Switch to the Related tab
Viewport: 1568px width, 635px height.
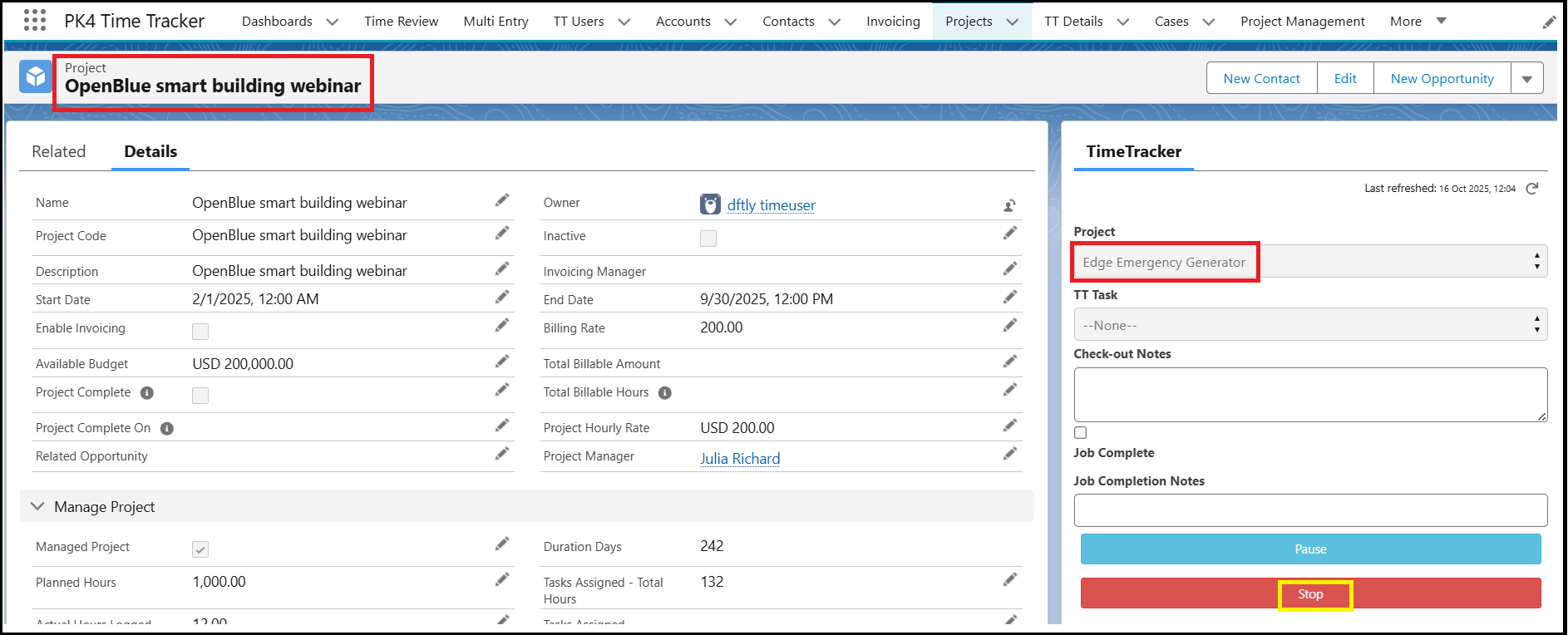coord(59,151)
